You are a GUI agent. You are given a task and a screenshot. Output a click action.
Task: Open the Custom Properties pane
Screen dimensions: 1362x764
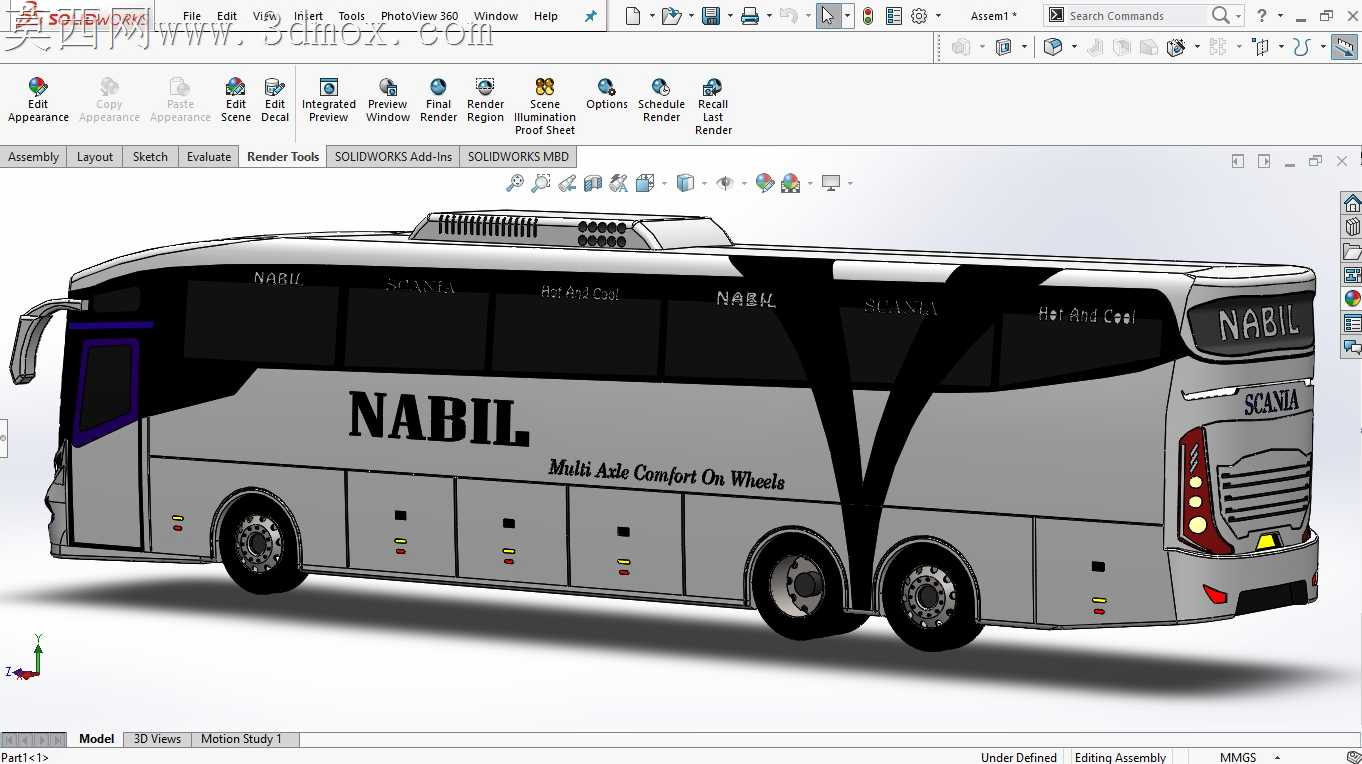(1352, 323)
